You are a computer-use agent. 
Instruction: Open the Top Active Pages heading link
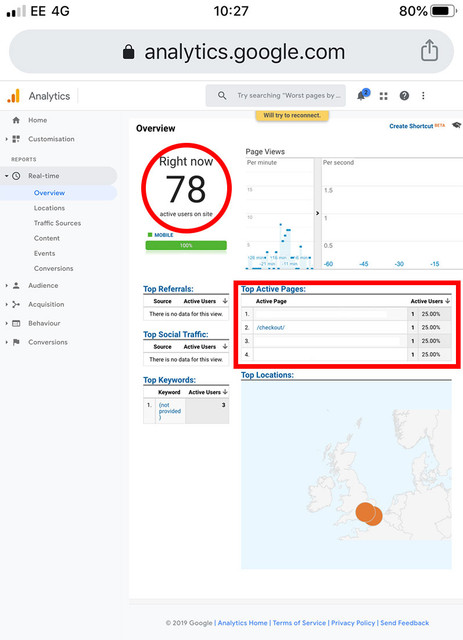(273, 289)
